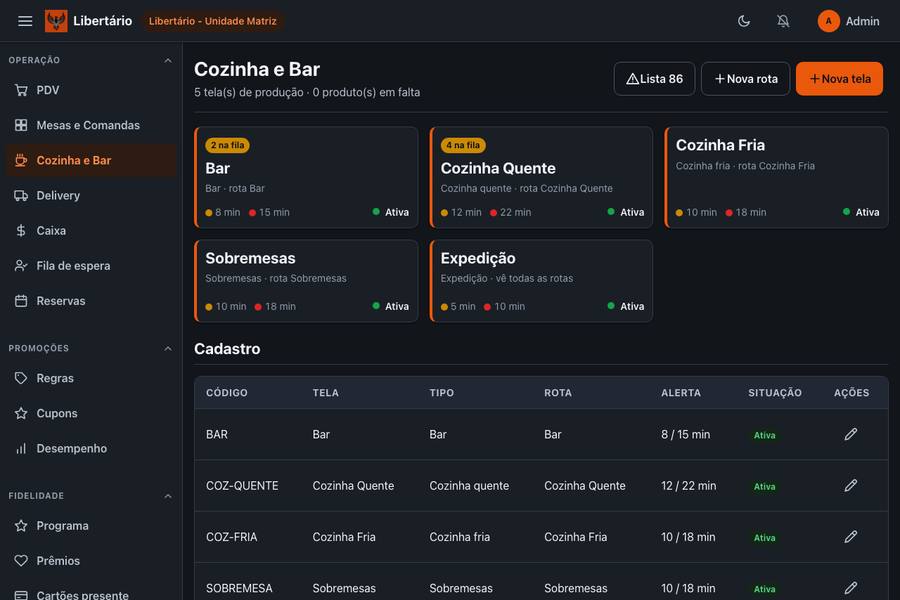This screenshot has height=600, width=900.
Task: Open the Admin user avatar
Action: (x=828, y=21)
